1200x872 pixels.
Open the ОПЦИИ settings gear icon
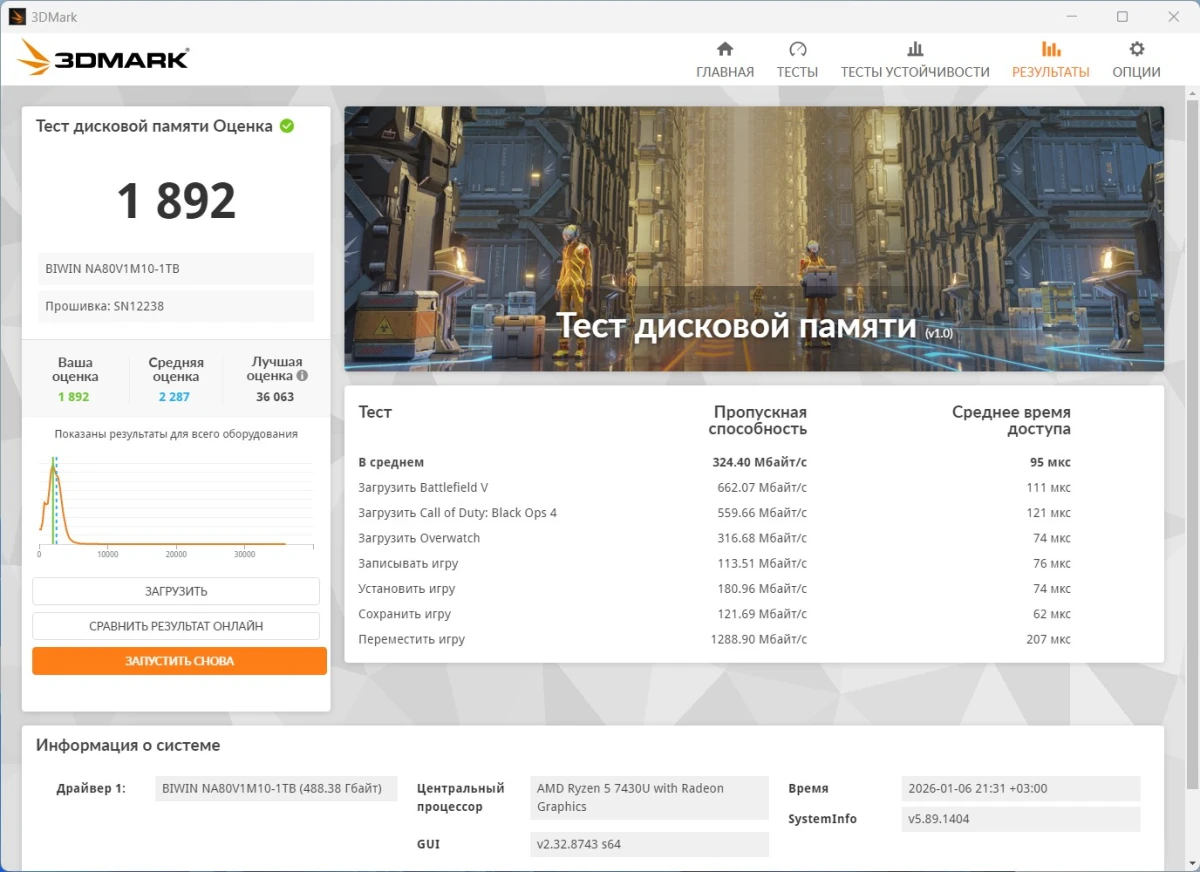[x=1136, y=47]
